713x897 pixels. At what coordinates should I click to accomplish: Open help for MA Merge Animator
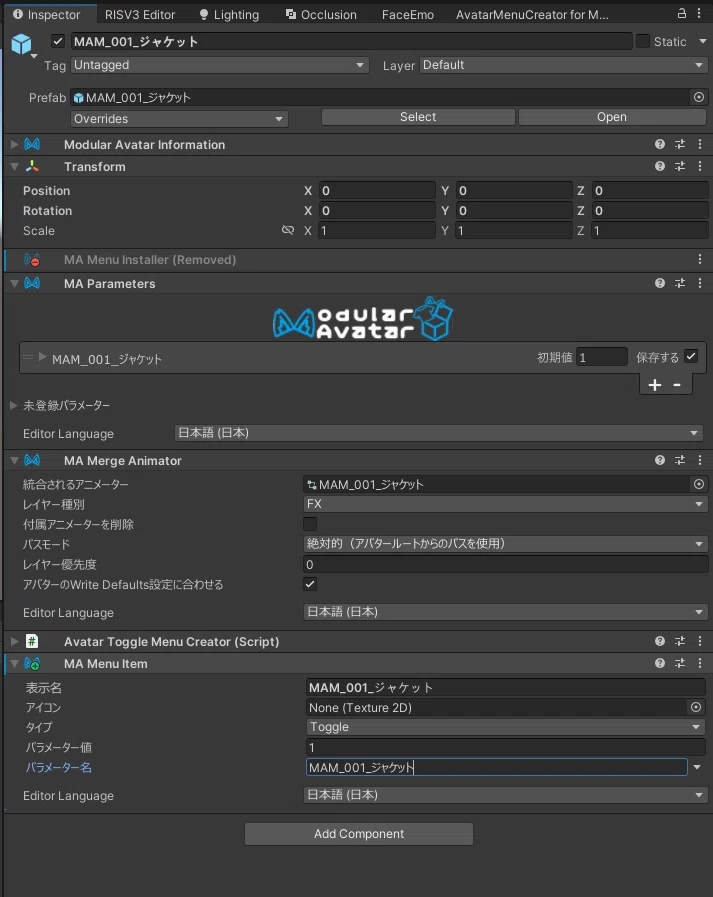pyautogui.click(x=660, y=460)
